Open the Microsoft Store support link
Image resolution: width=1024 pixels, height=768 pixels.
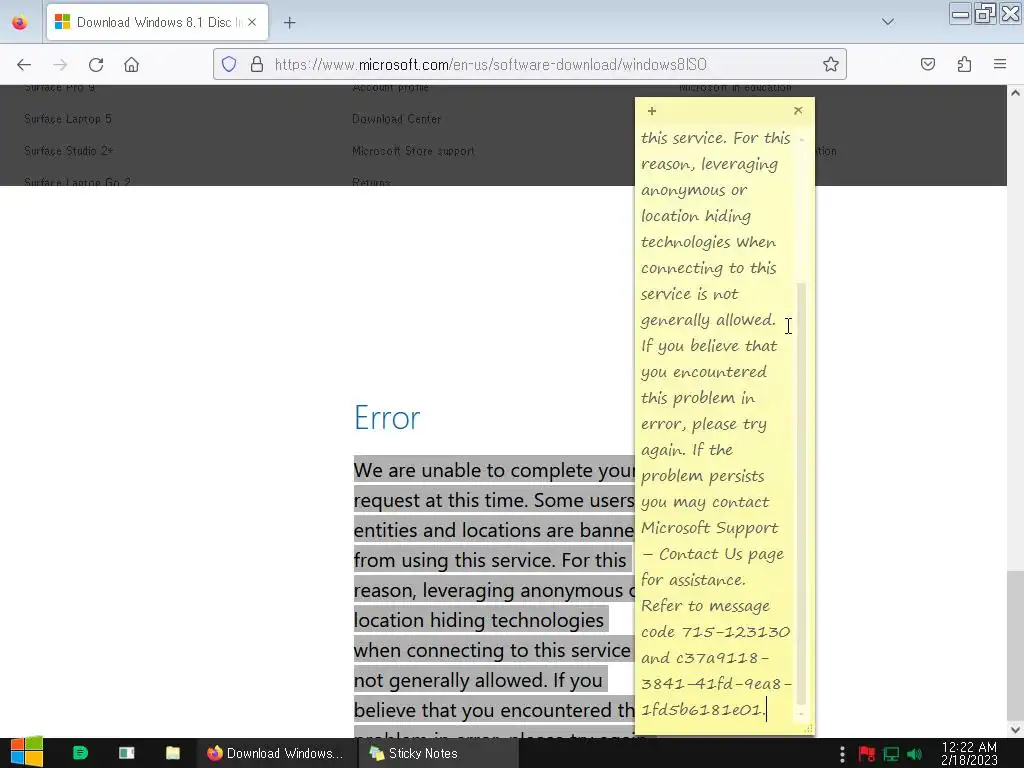413,151
